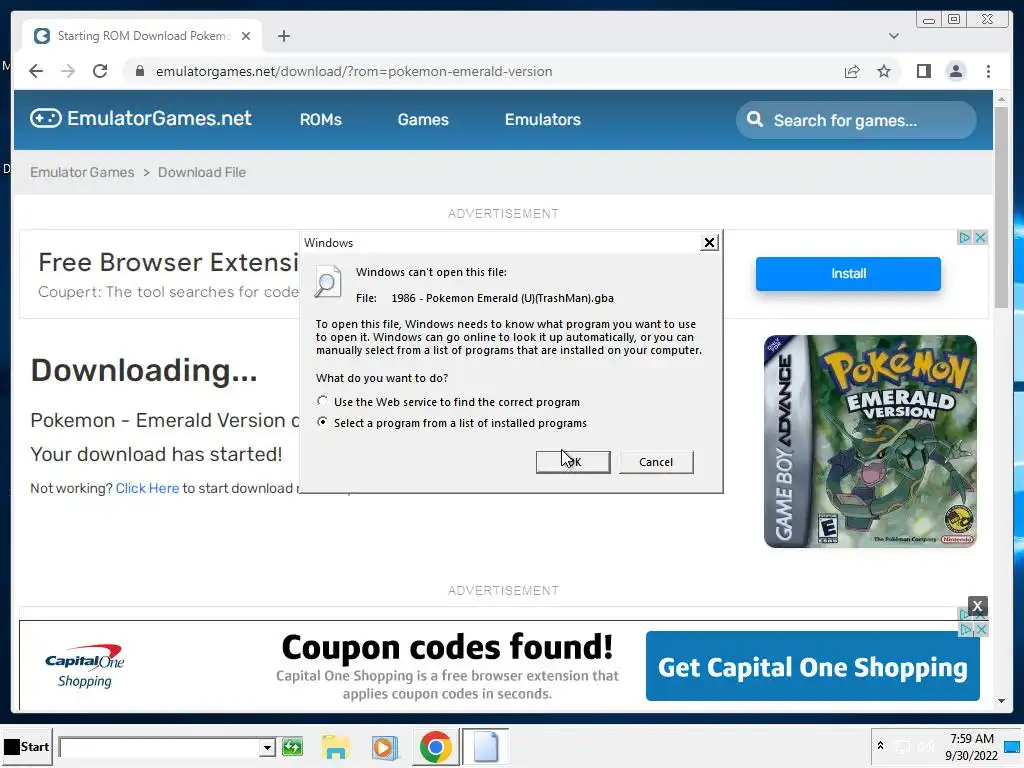Click Download File breadcrumb

point(202,172)
